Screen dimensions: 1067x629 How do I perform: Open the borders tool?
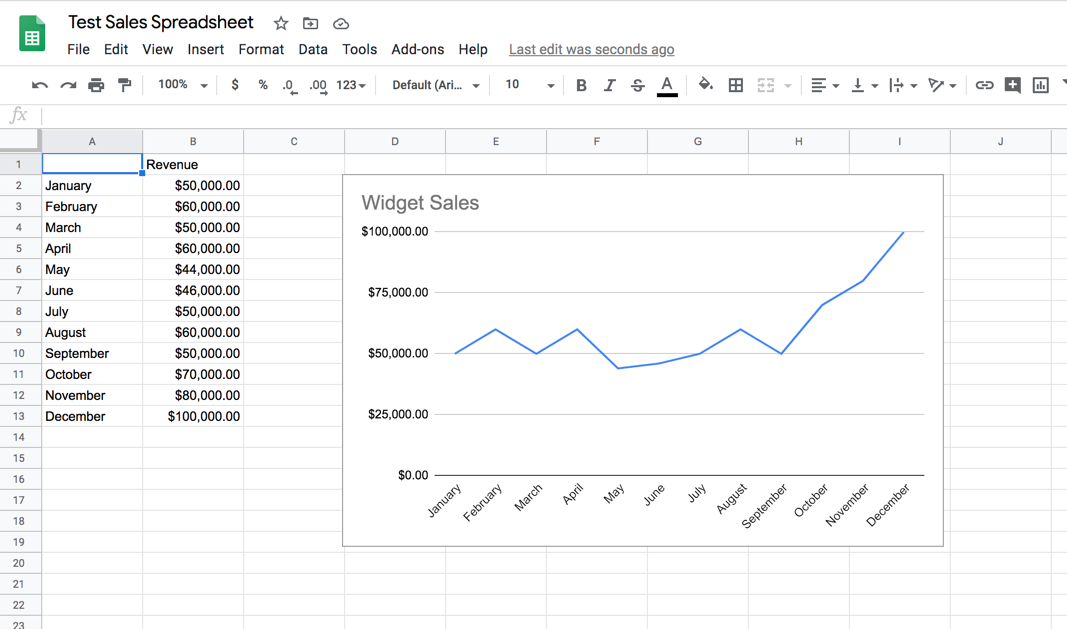pyautogui.click(x=736, y=85)
